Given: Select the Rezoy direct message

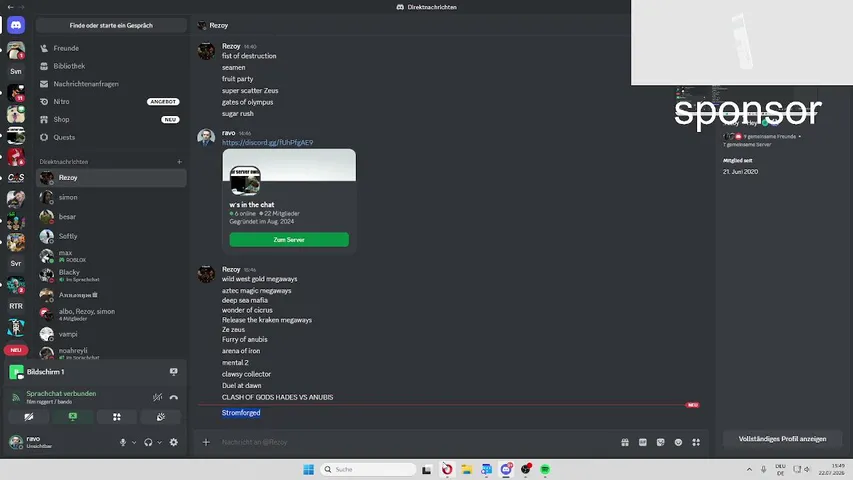Looking at the screenshot, I should pos(111,178).
